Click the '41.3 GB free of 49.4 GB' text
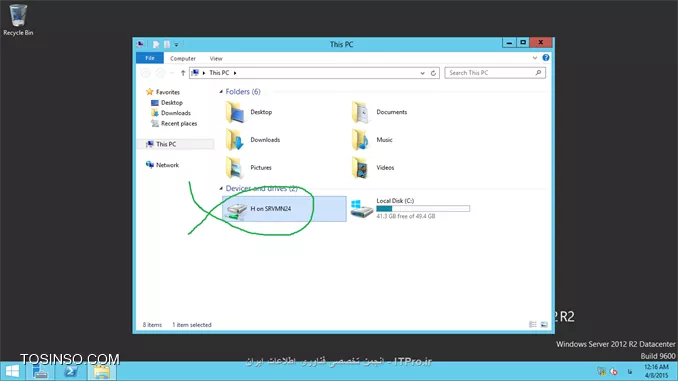Screen dimensions: 678x381 [x=406, y=216]
